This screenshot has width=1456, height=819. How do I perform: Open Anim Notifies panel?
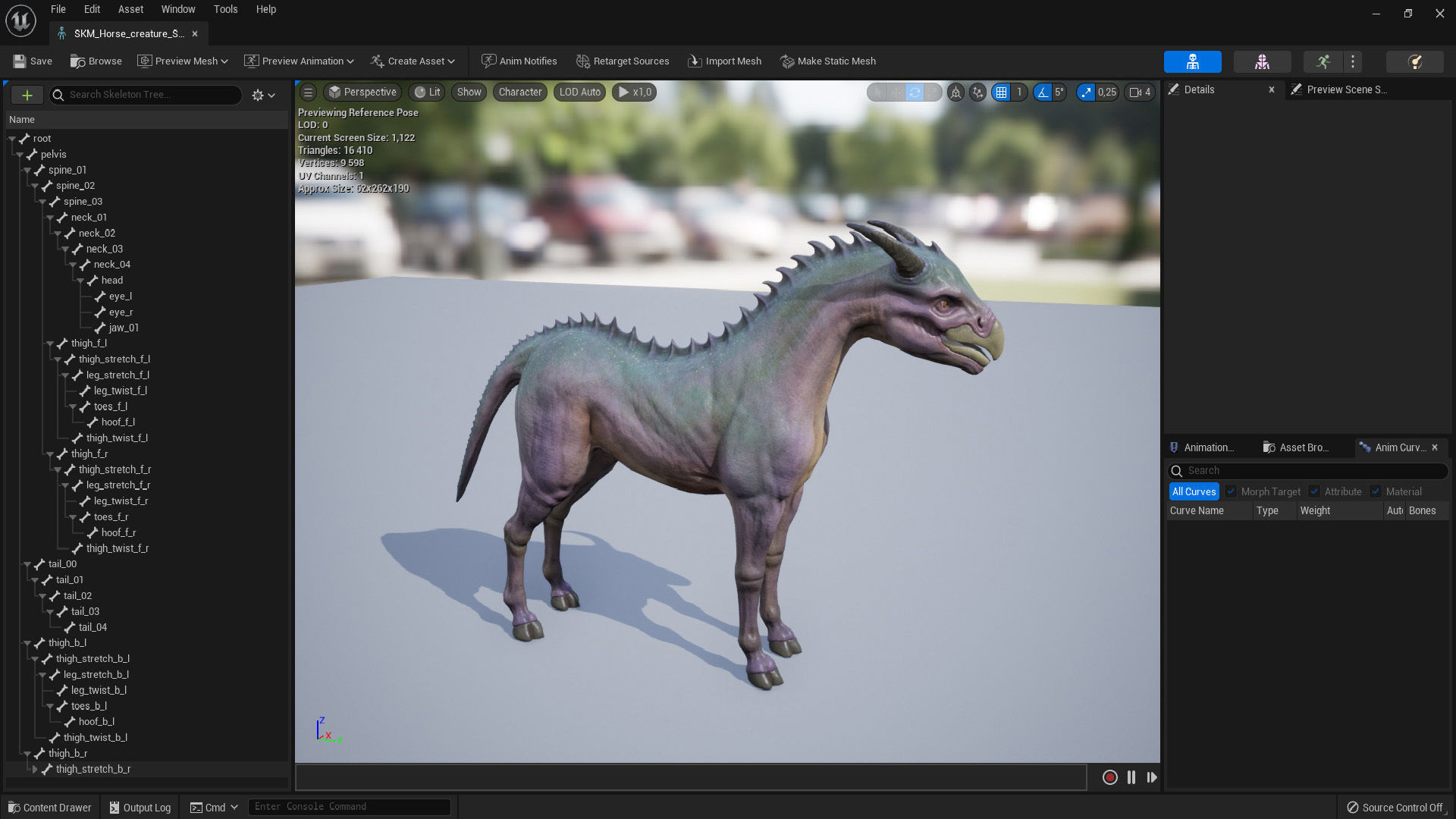[x=519, y=61]
